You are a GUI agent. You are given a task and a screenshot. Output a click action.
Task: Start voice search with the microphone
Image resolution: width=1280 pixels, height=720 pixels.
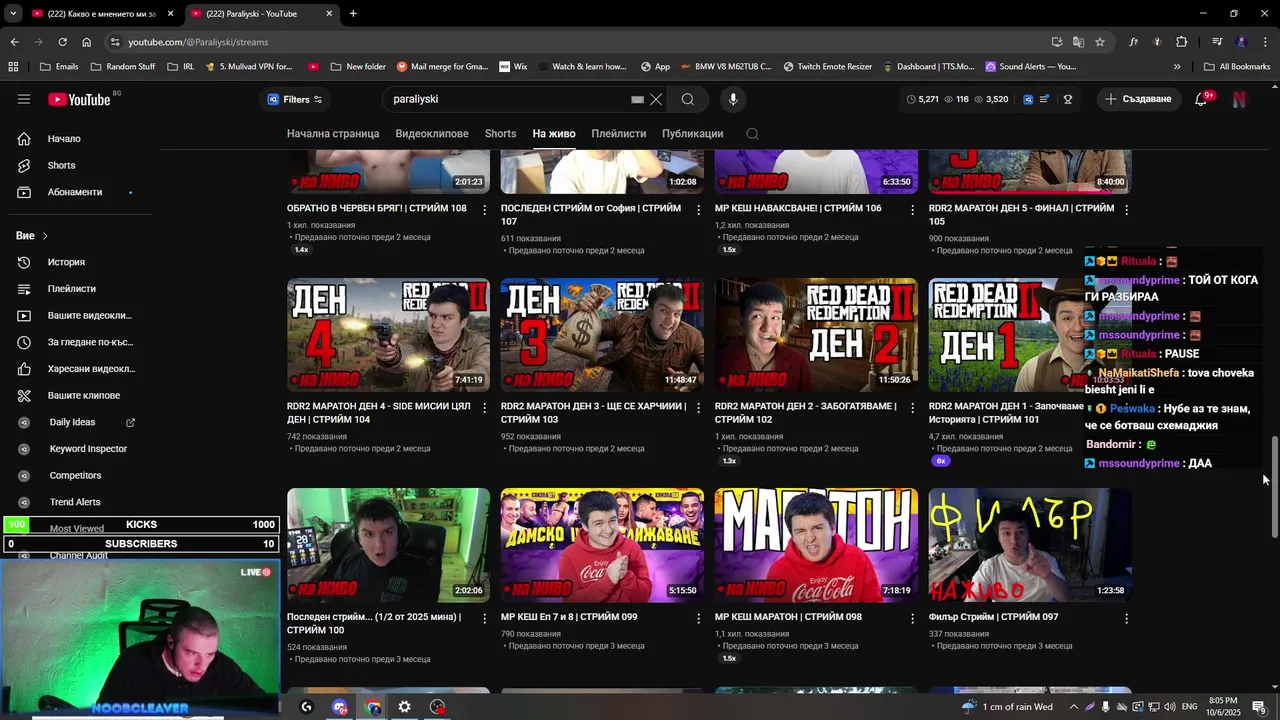point(733,99)
